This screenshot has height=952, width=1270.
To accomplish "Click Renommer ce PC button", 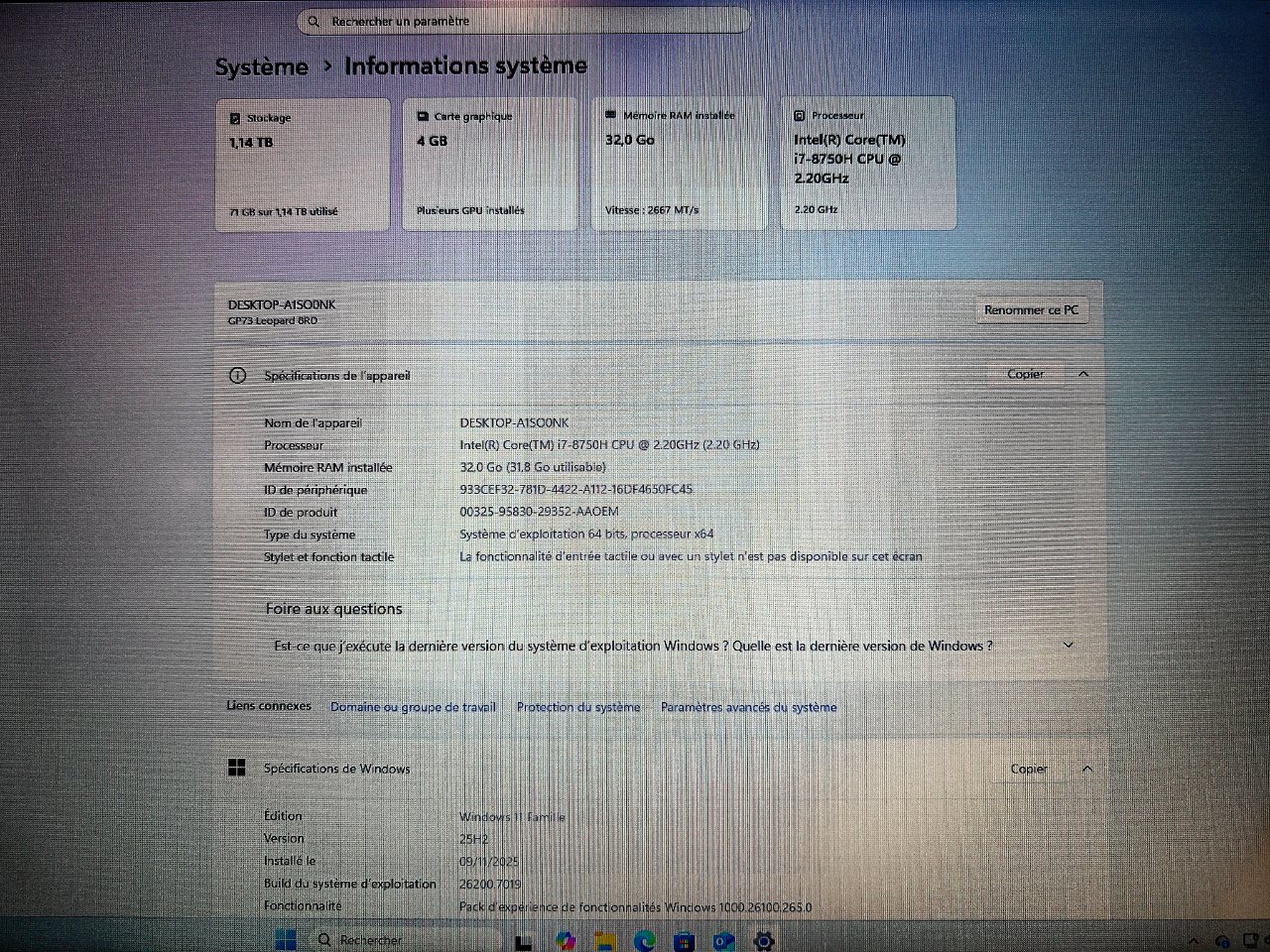I will (1030, 310).
